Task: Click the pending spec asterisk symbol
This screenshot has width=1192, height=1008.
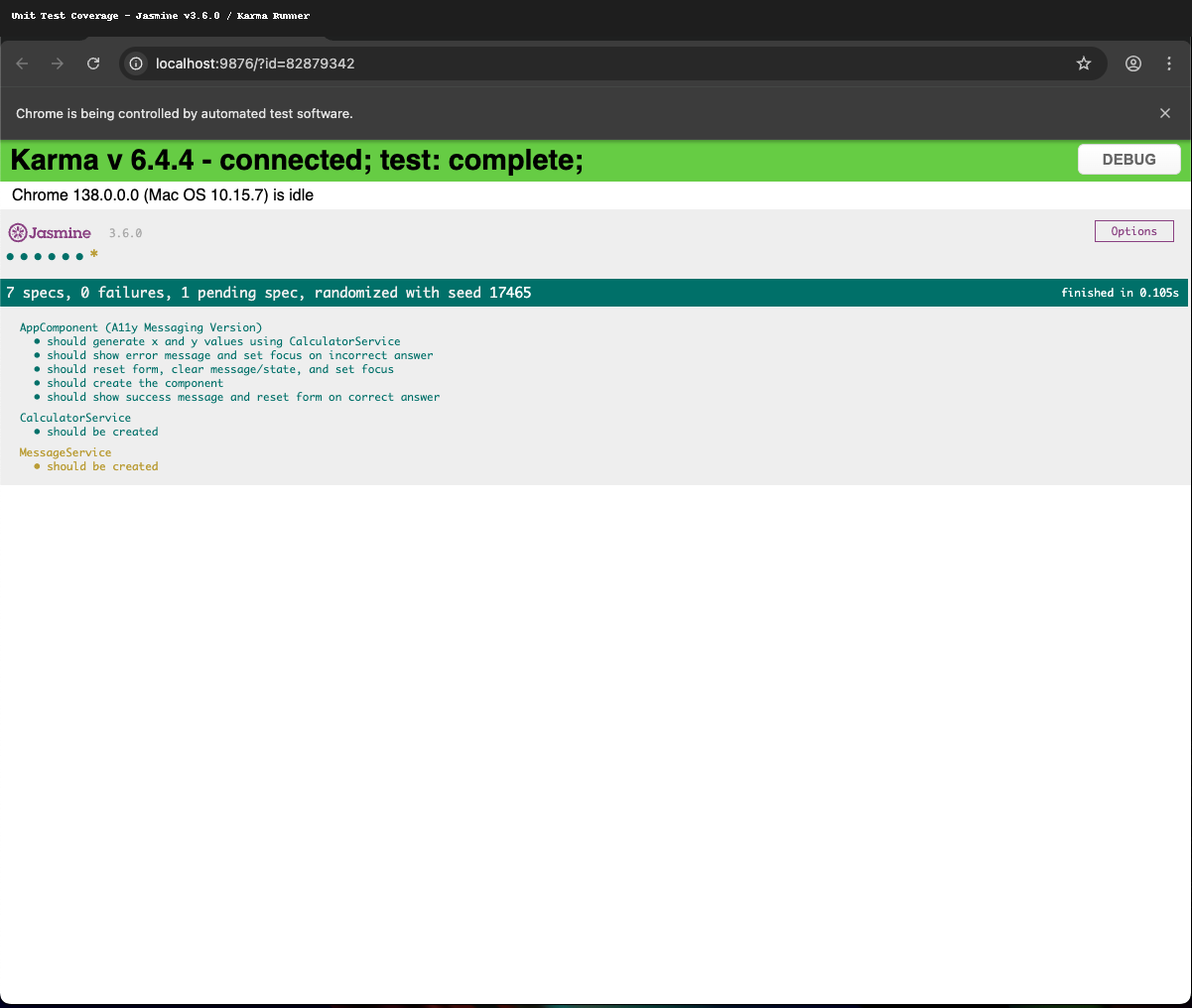Action: pyautogui.click(x=94, y=256)
